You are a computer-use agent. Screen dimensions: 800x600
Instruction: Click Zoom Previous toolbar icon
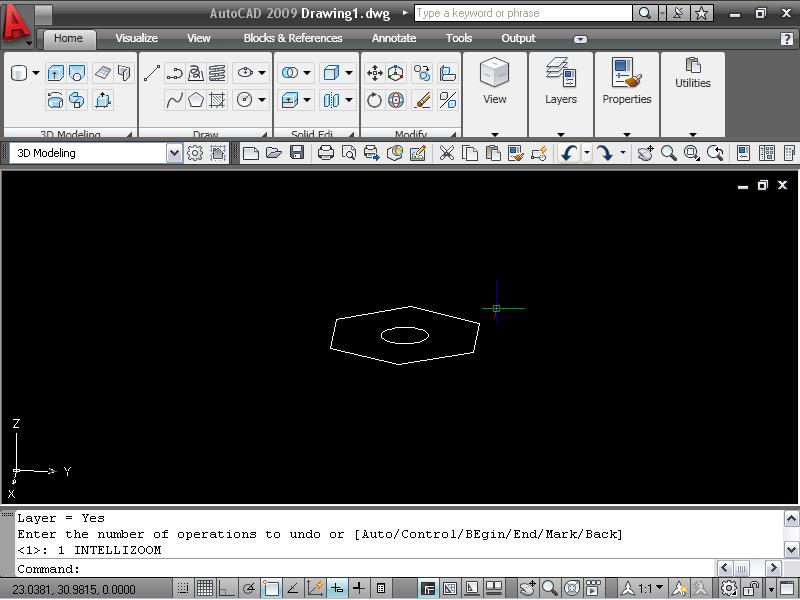click(715, 153)
